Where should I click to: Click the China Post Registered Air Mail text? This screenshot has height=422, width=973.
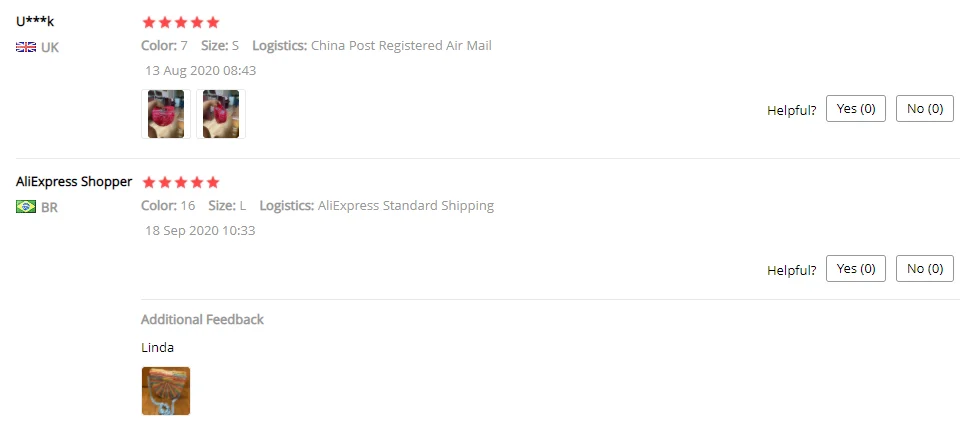pos(401,46)
